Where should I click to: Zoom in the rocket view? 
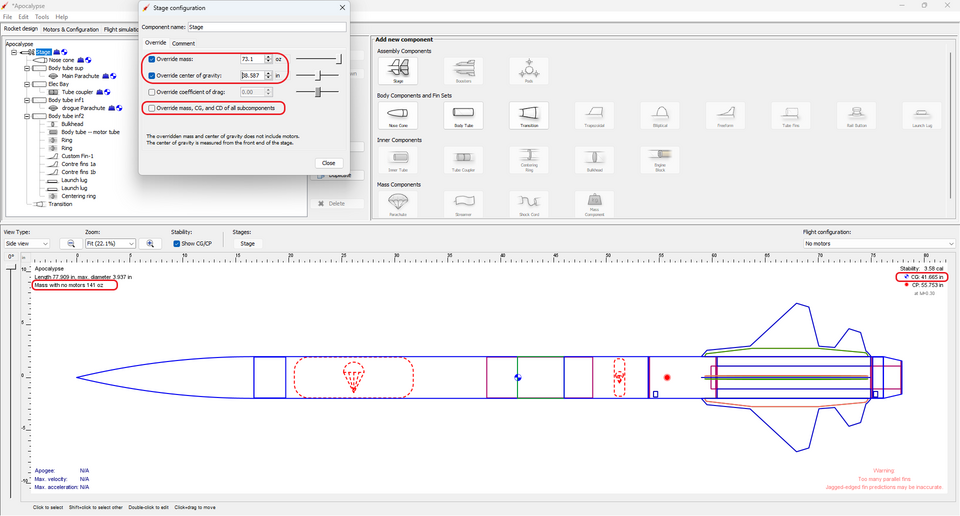tap(150, 244)
